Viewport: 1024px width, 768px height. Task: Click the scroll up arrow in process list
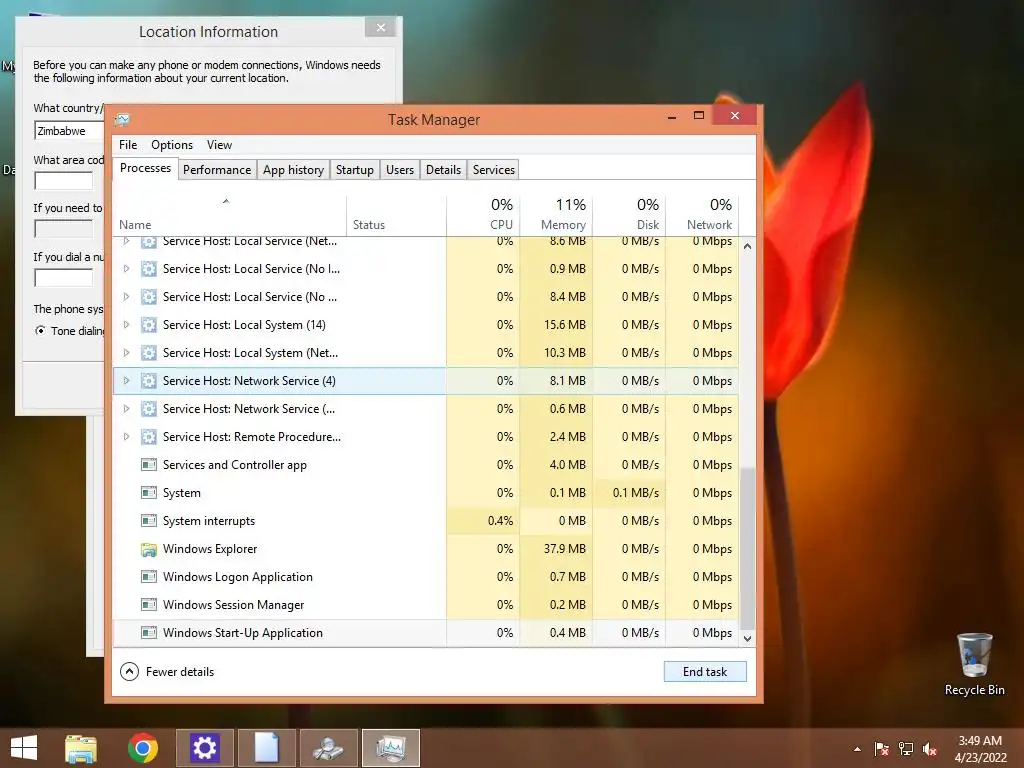point(748,246)
